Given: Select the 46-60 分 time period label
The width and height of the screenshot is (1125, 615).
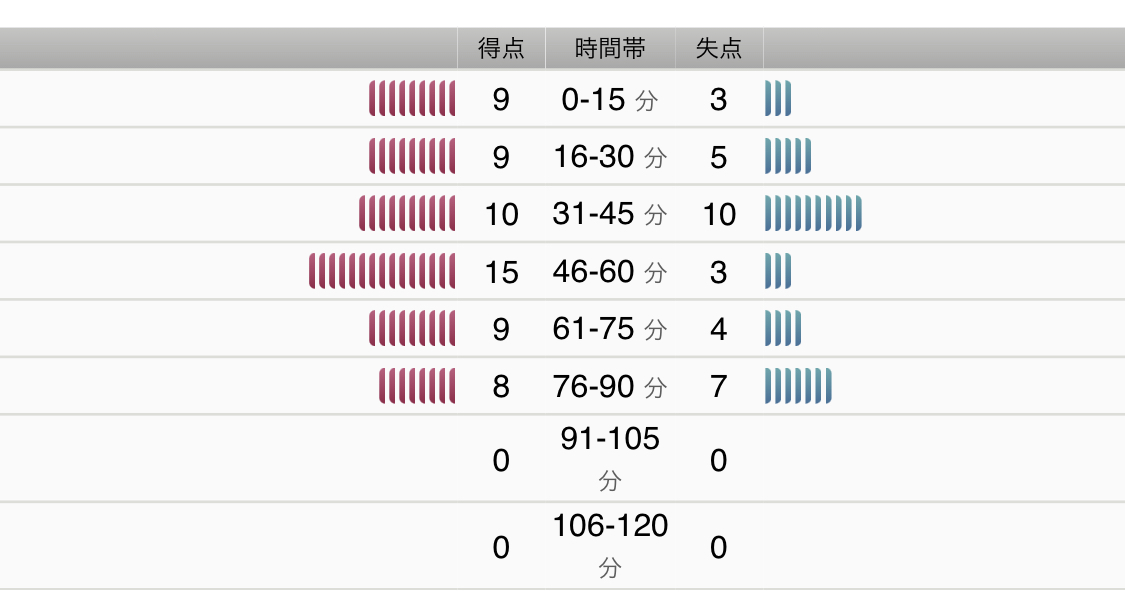Looking at the screenshot, I should [x=610, y=272].
